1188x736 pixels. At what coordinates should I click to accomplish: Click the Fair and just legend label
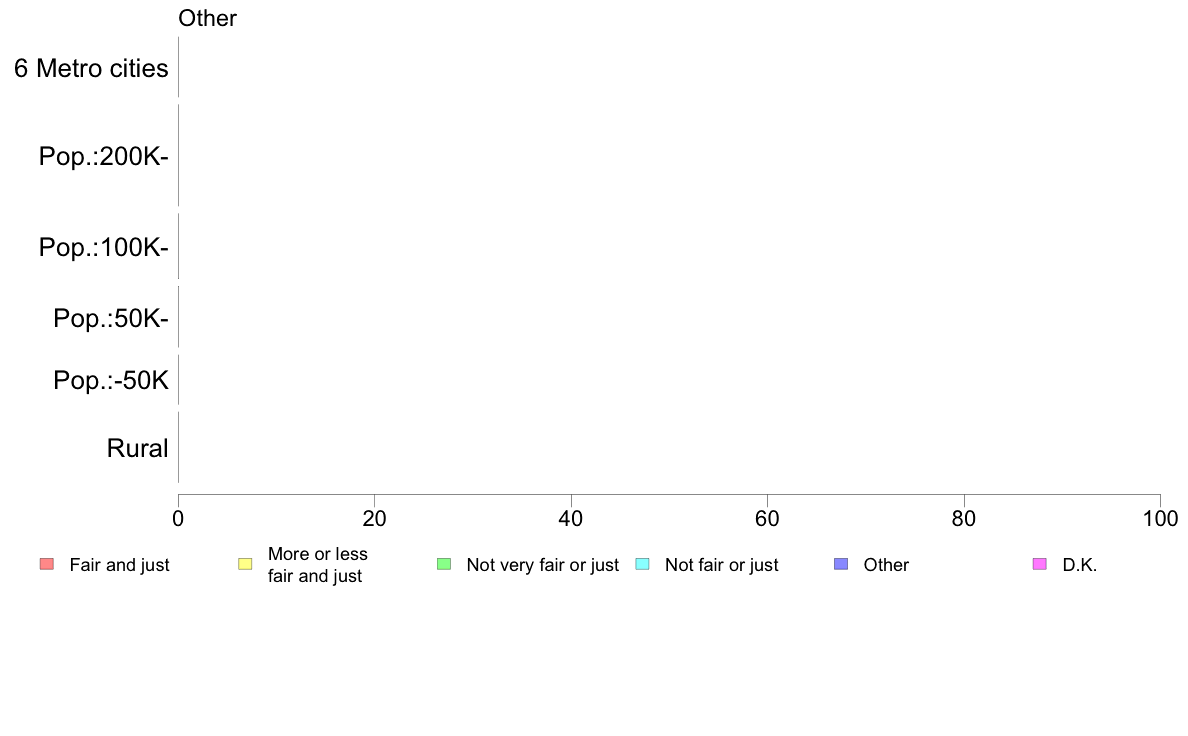tap(119, 565)
